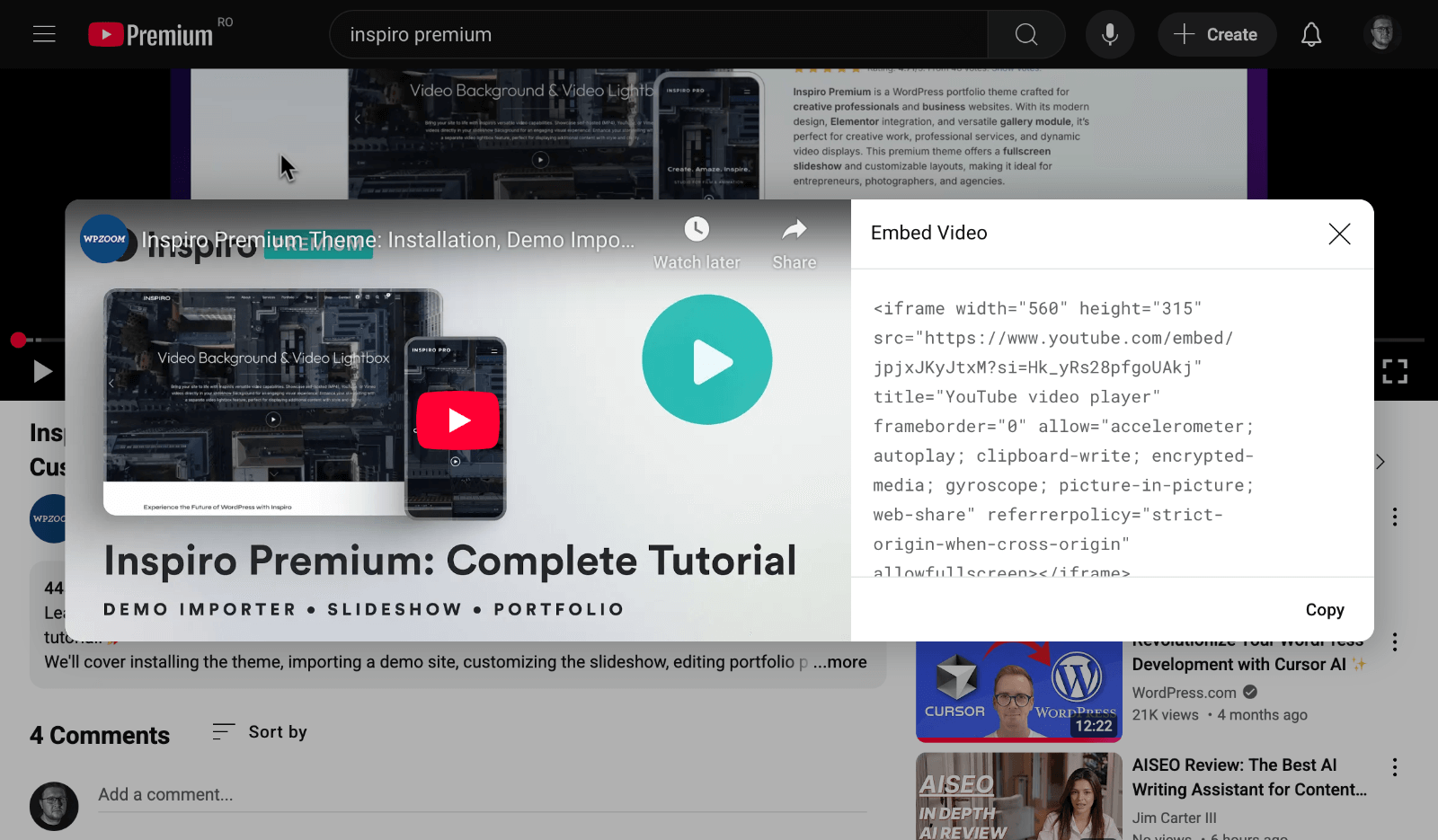
Task: Play the embedded Inspiro Premium video
Action: click(707, 359)
